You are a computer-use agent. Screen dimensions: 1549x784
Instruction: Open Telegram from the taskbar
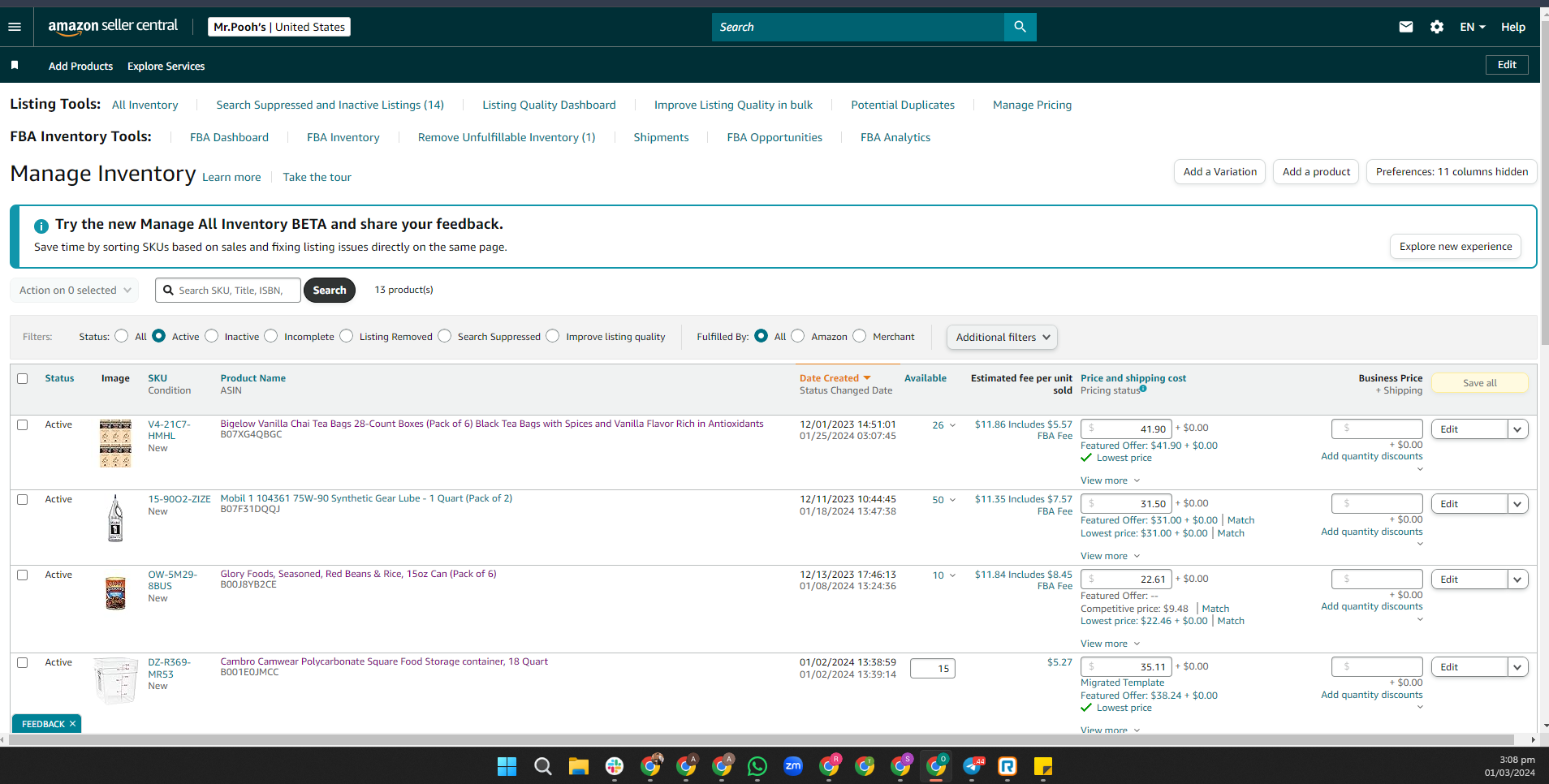tap(973, 766)
